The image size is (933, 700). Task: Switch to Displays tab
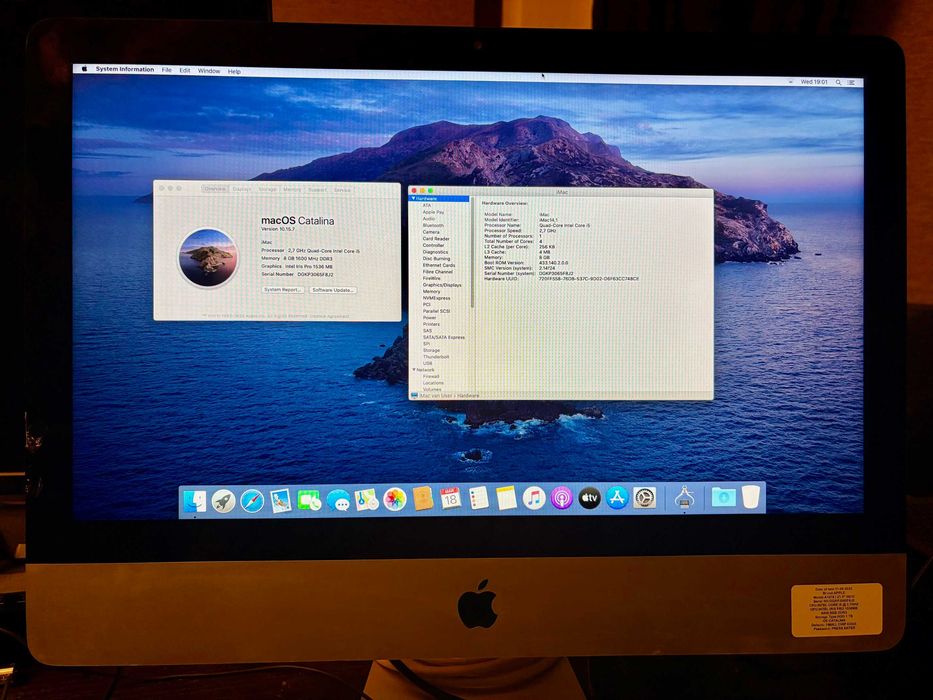(x=242, y=189)
